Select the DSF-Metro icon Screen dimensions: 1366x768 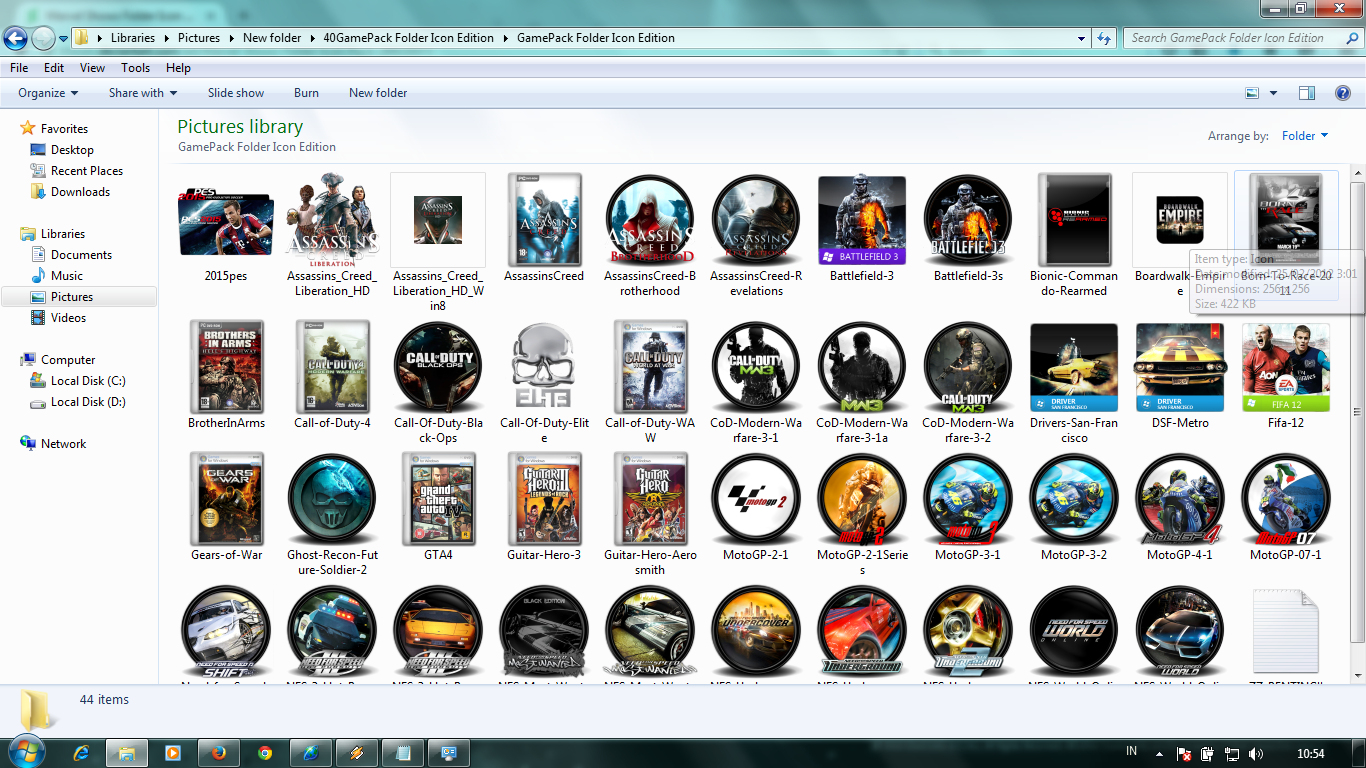click(x=1180, y=367)
